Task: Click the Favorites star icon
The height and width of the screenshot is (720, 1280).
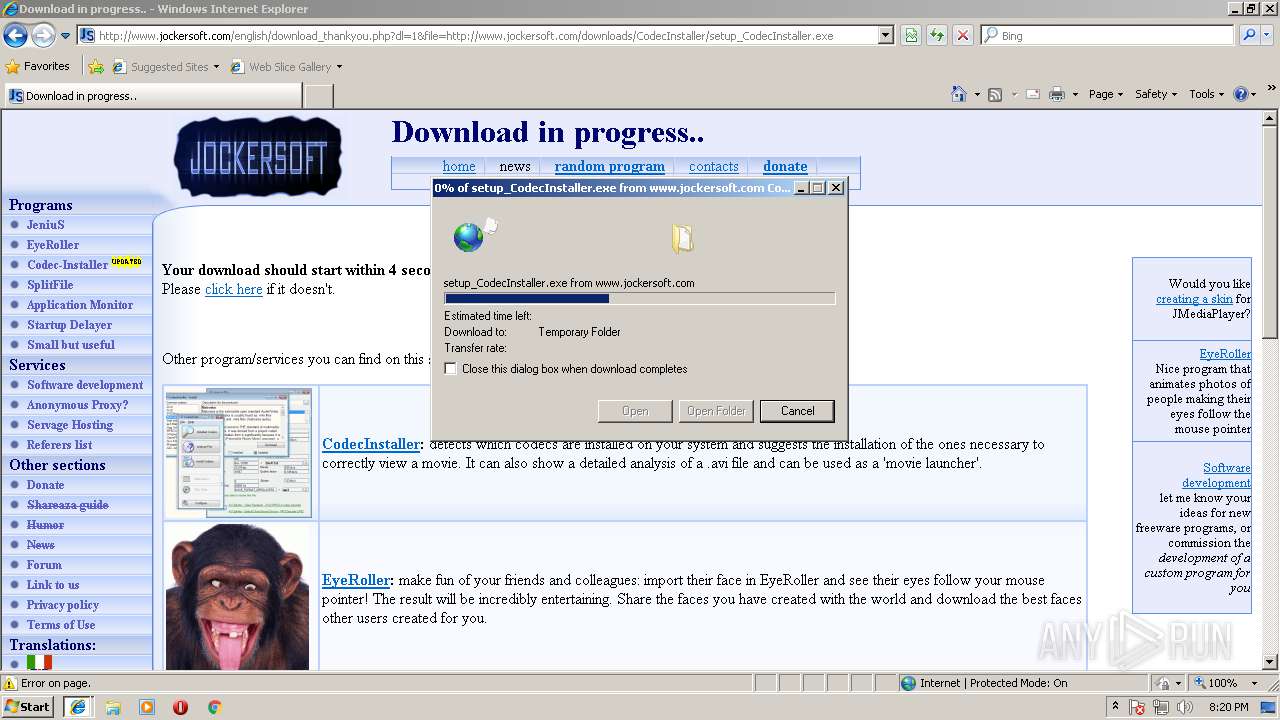Action: pyautogui.click(x=13, y=67)
